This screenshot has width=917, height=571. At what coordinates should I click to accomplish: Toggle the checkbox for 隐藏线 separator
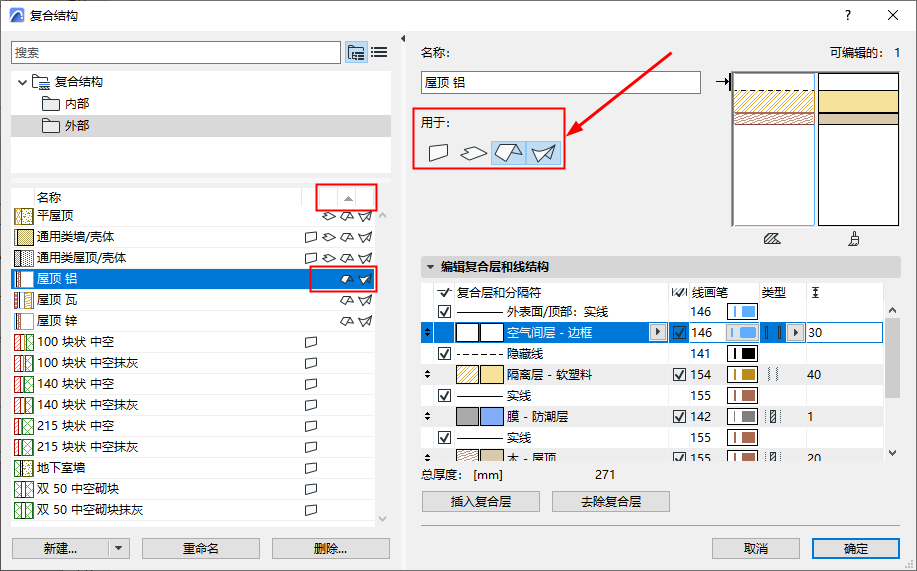coord(444,353)
